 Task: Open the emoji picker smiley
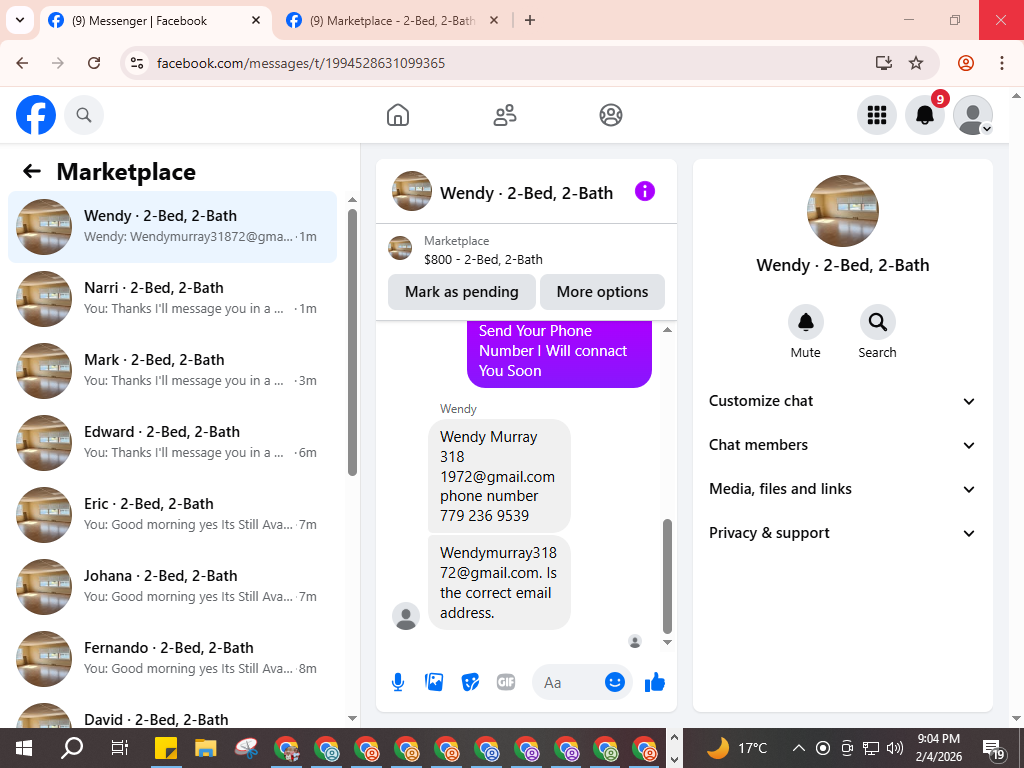tap(615, 682)
